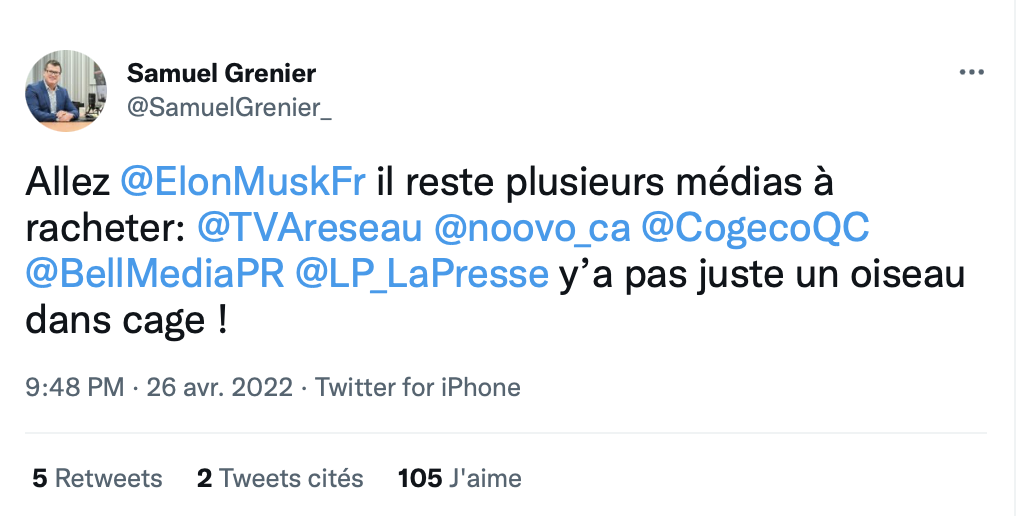
Task: Show the 2 Tweets cités
Action: click(280, 478)
